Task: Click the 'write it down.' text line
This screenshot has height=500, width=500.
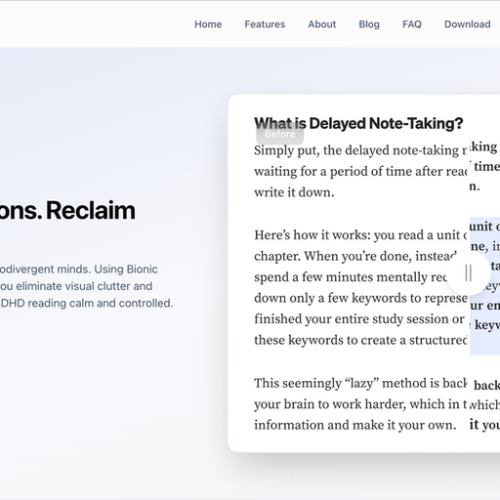Action: coord(294,193)
